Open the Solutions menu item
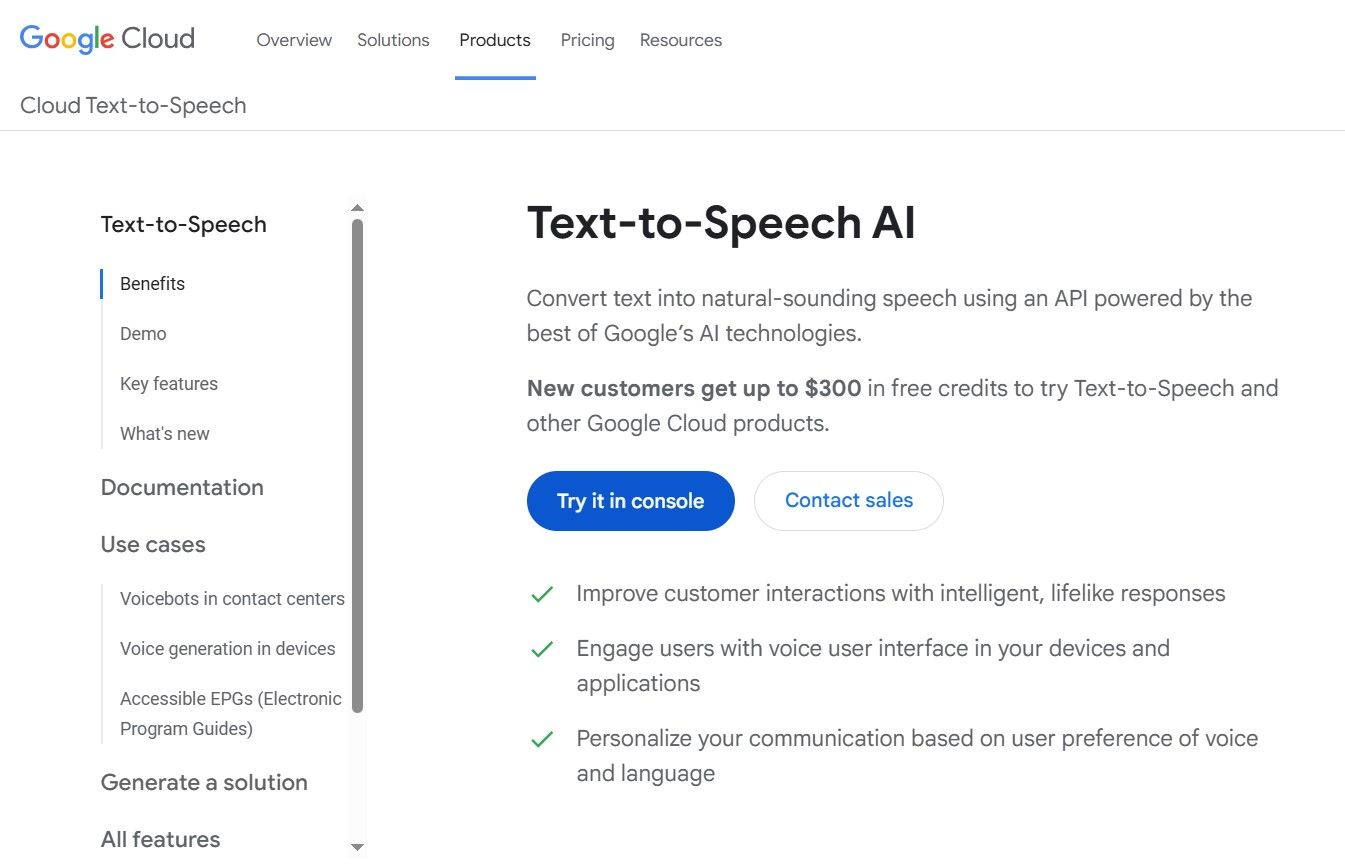The image size is (1345, 864). coord(392,40)
